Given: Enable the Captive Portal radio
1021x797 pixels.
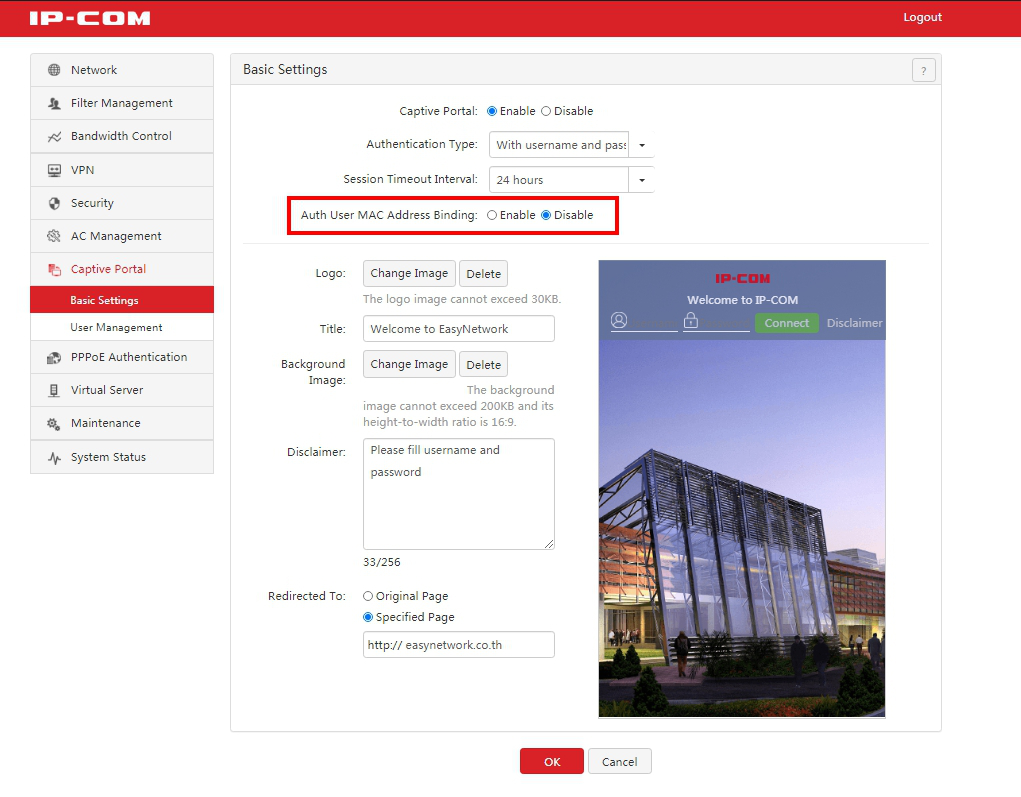Looking at the screenshot, I should pos(492,111).
